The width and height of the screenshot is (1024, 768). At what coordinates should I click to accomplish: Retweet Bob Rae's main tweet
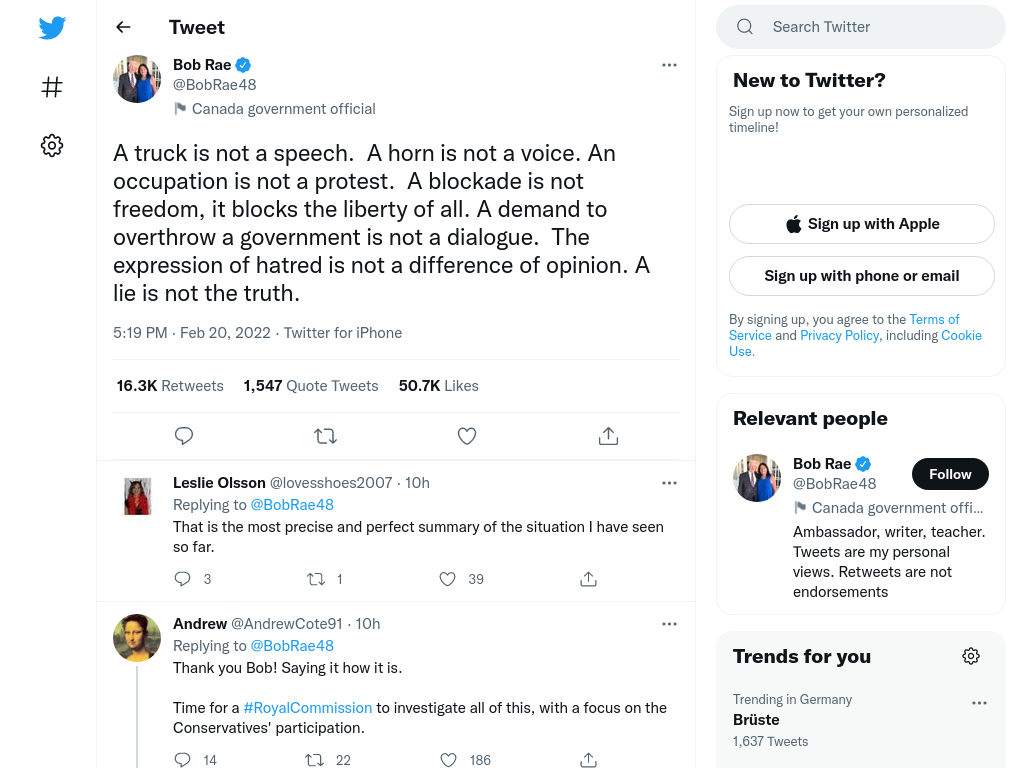tap(325, 436)
